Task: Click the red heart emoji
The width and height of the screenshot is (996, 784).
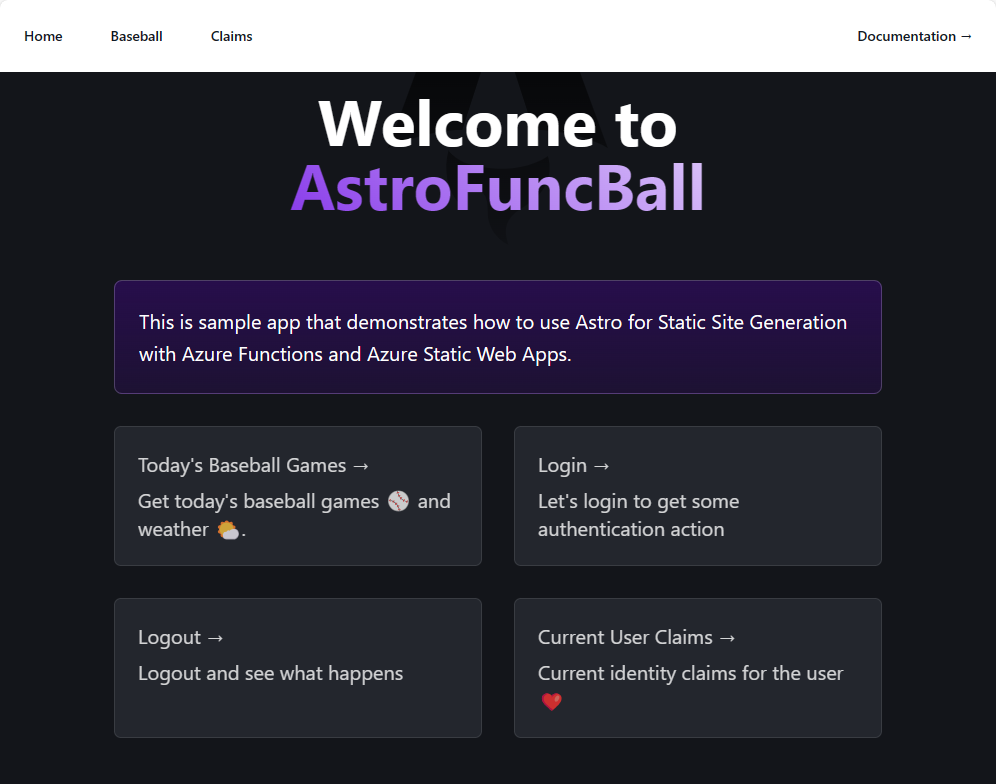Action: [x=551, y=701]
